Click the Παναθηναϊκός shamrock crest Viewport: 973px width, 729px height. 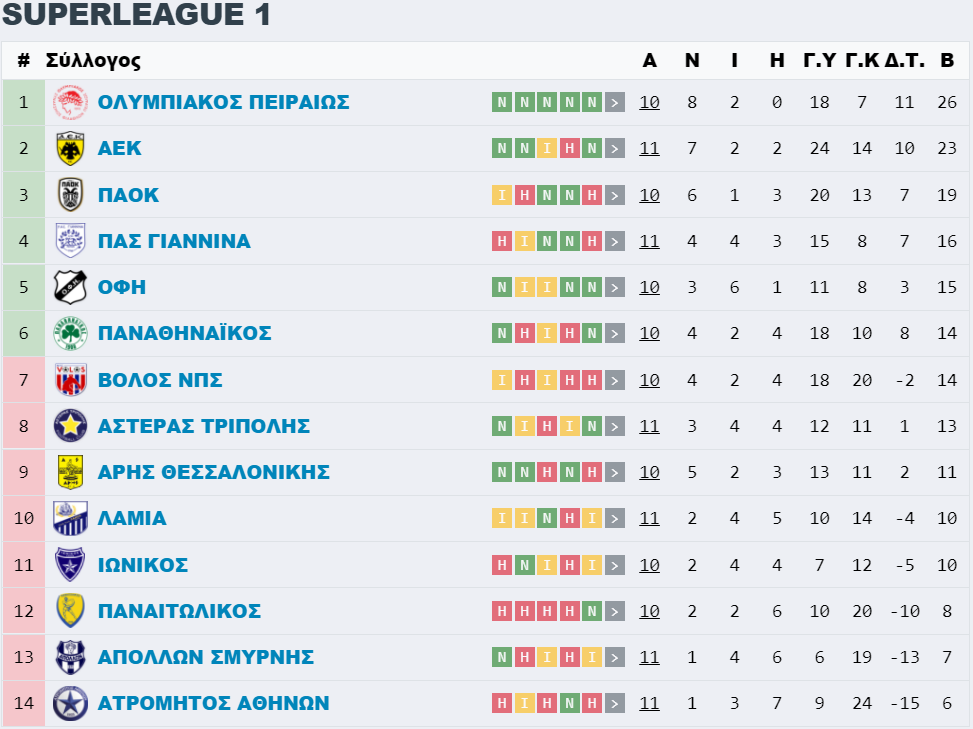70,333
